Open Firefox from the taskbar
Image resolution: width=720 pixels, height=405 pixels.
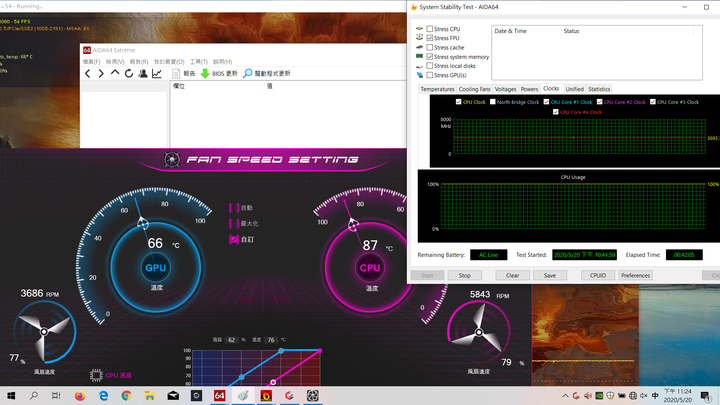(x=80, y=396)
